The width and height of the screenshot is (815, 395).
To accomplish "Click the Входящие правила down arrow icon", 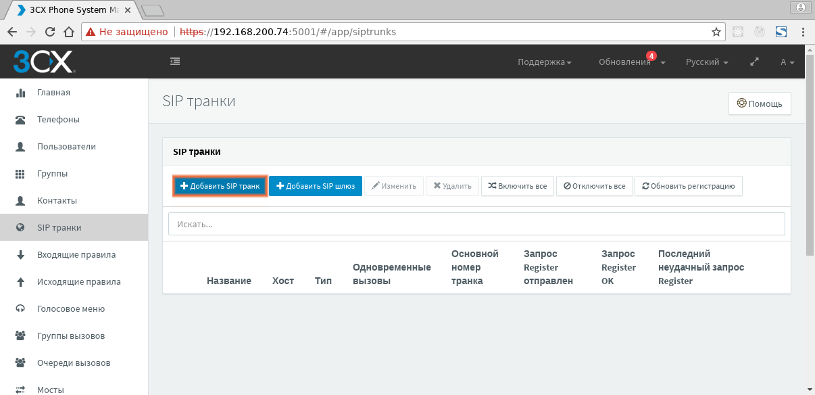I will (x=20, y=255).
